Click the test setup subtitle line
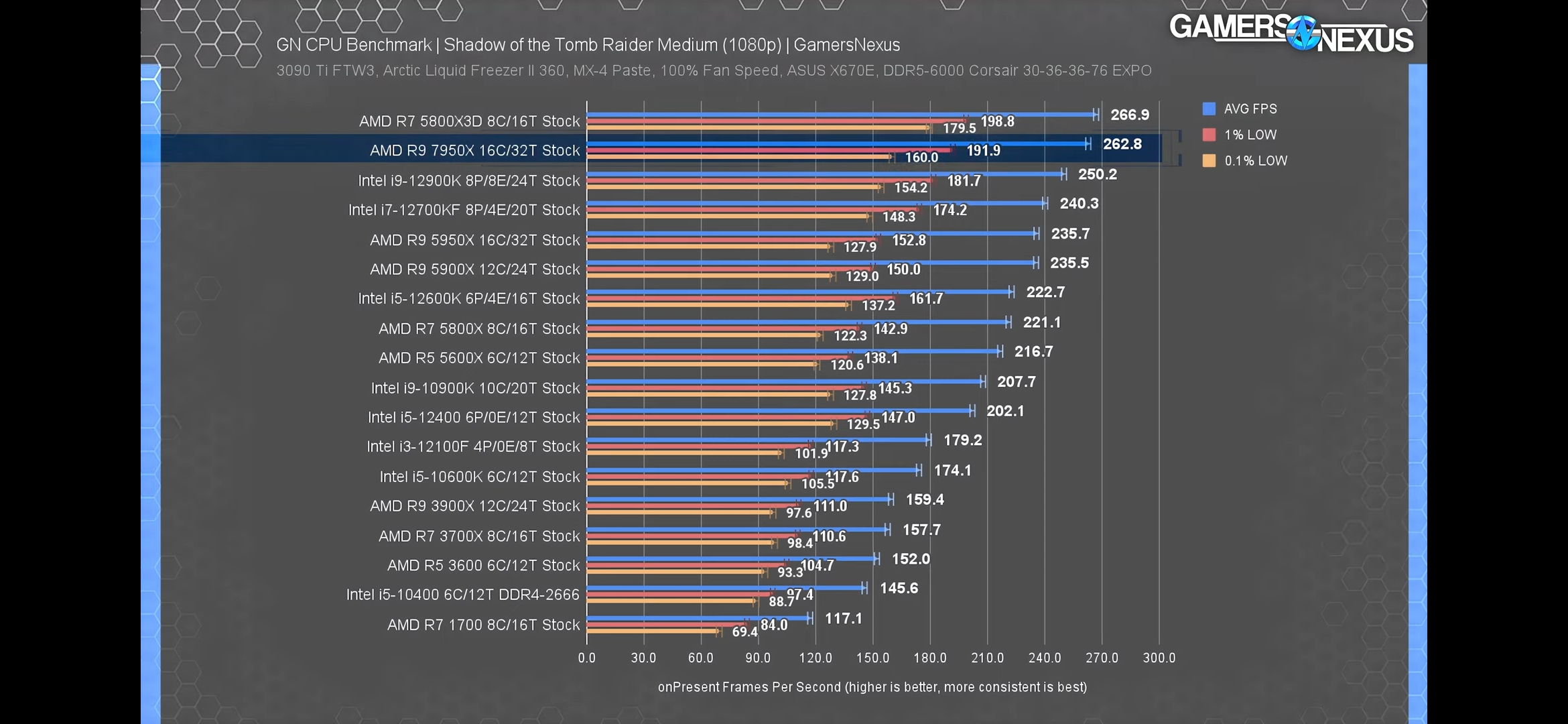 click(714, 70)
